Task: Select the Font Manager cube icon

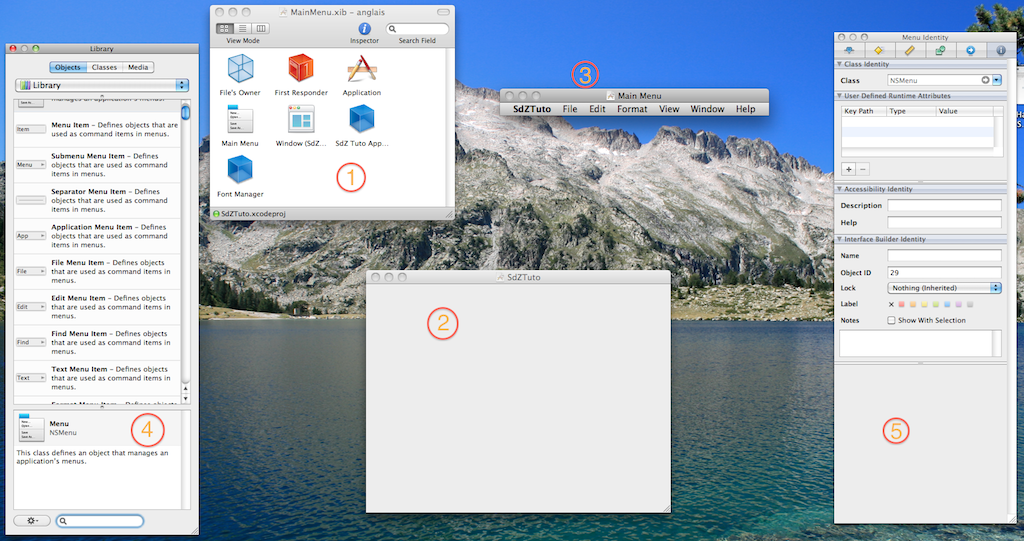Action: pyautogui.click(x=240, y=170)
